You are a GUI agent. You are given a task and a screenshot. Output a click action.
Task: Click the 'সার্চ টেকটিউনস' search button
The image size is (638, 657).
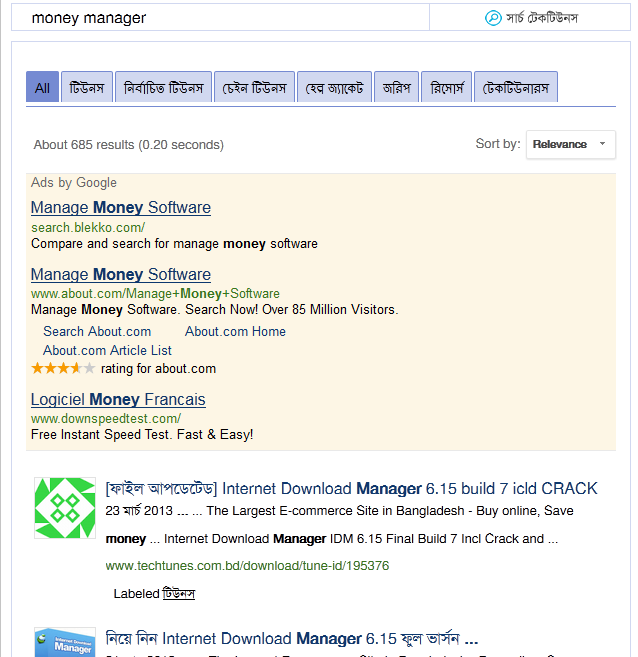click(x=530, y=18)
